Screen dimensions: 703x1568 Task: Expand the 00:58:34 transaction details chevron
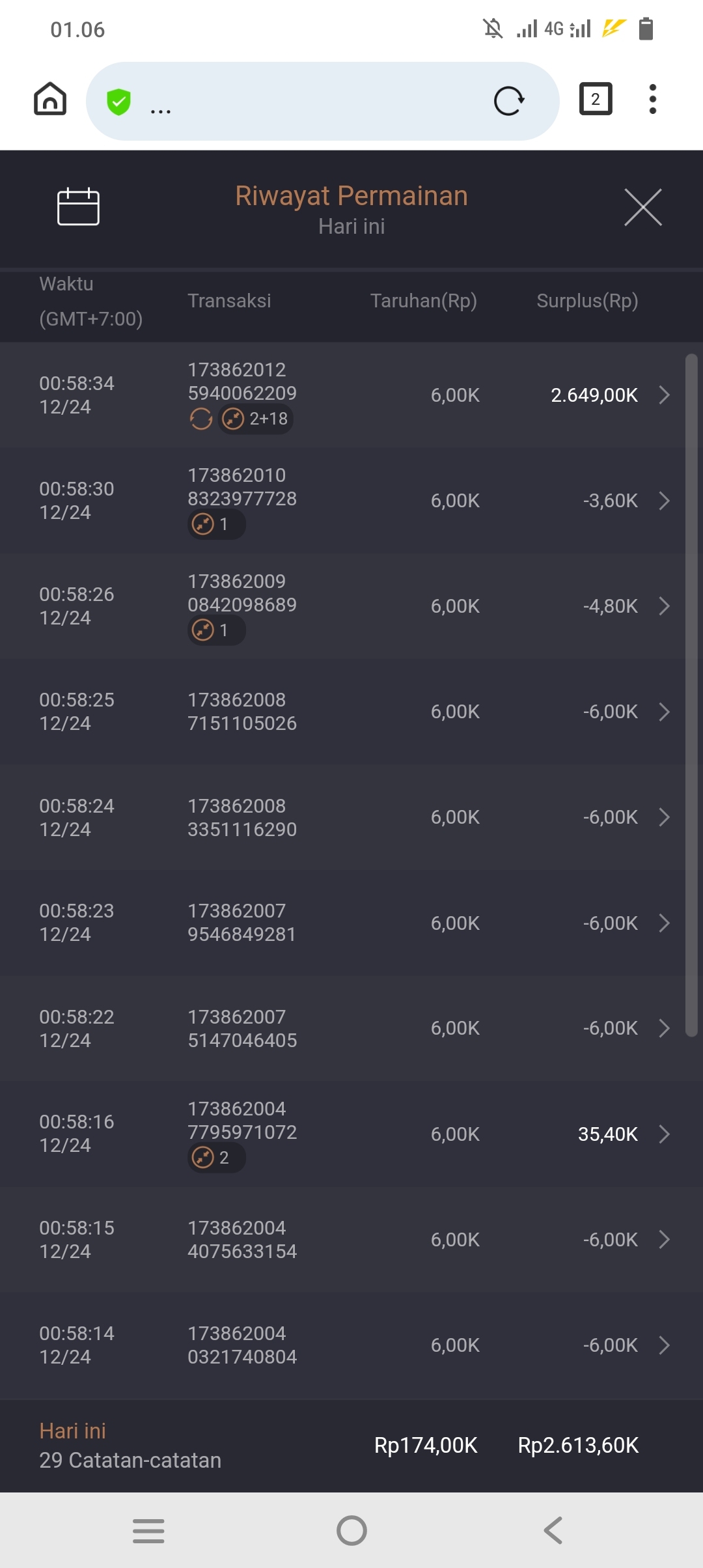pyautogui.click(x=664, y=395)
